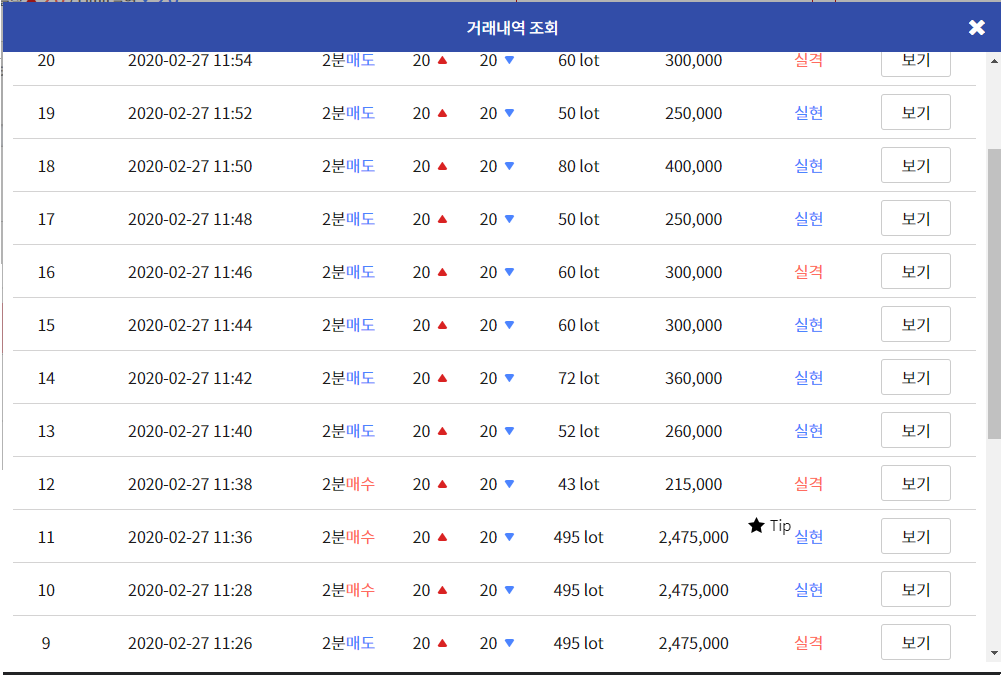Viewport: 1002px width, 676px height.
Task: Select date 2020-02-27 11:50
Action: [190, 166]
